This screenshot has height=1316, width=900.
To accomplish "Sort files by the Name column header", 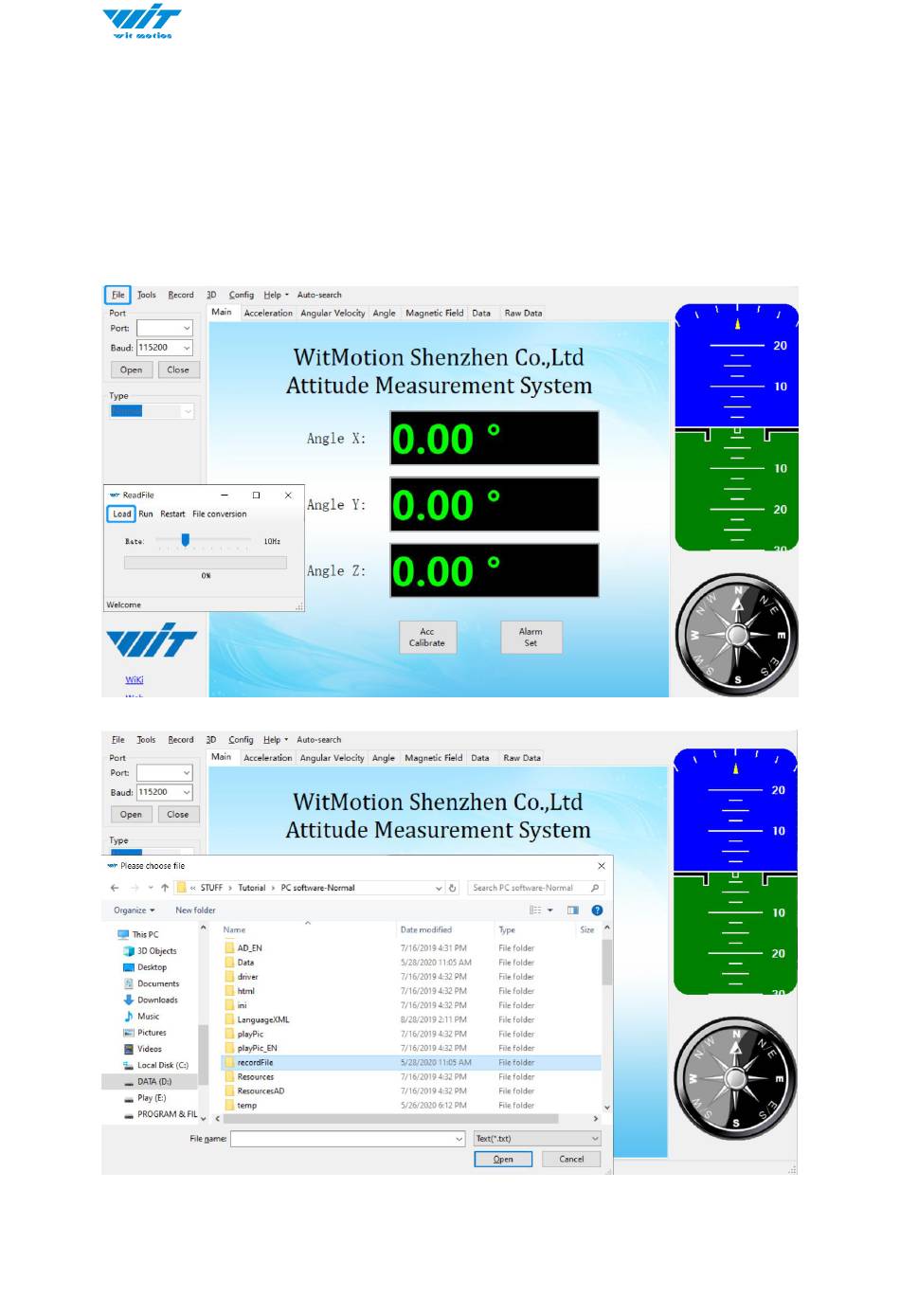I will (x=234, y=929).
